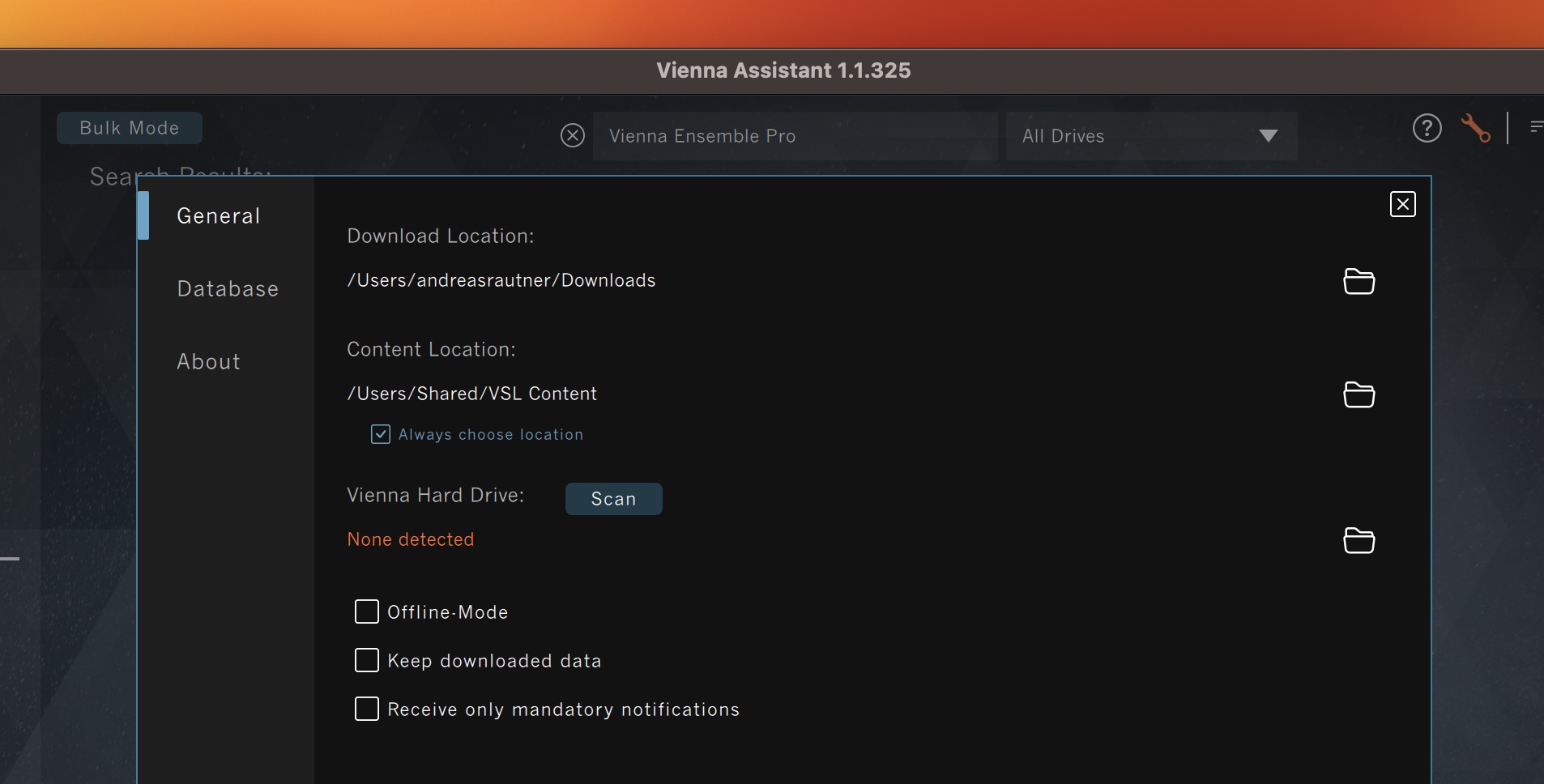Open the menu icon at top right
Screen dimensions: 1544x784
1536,127
